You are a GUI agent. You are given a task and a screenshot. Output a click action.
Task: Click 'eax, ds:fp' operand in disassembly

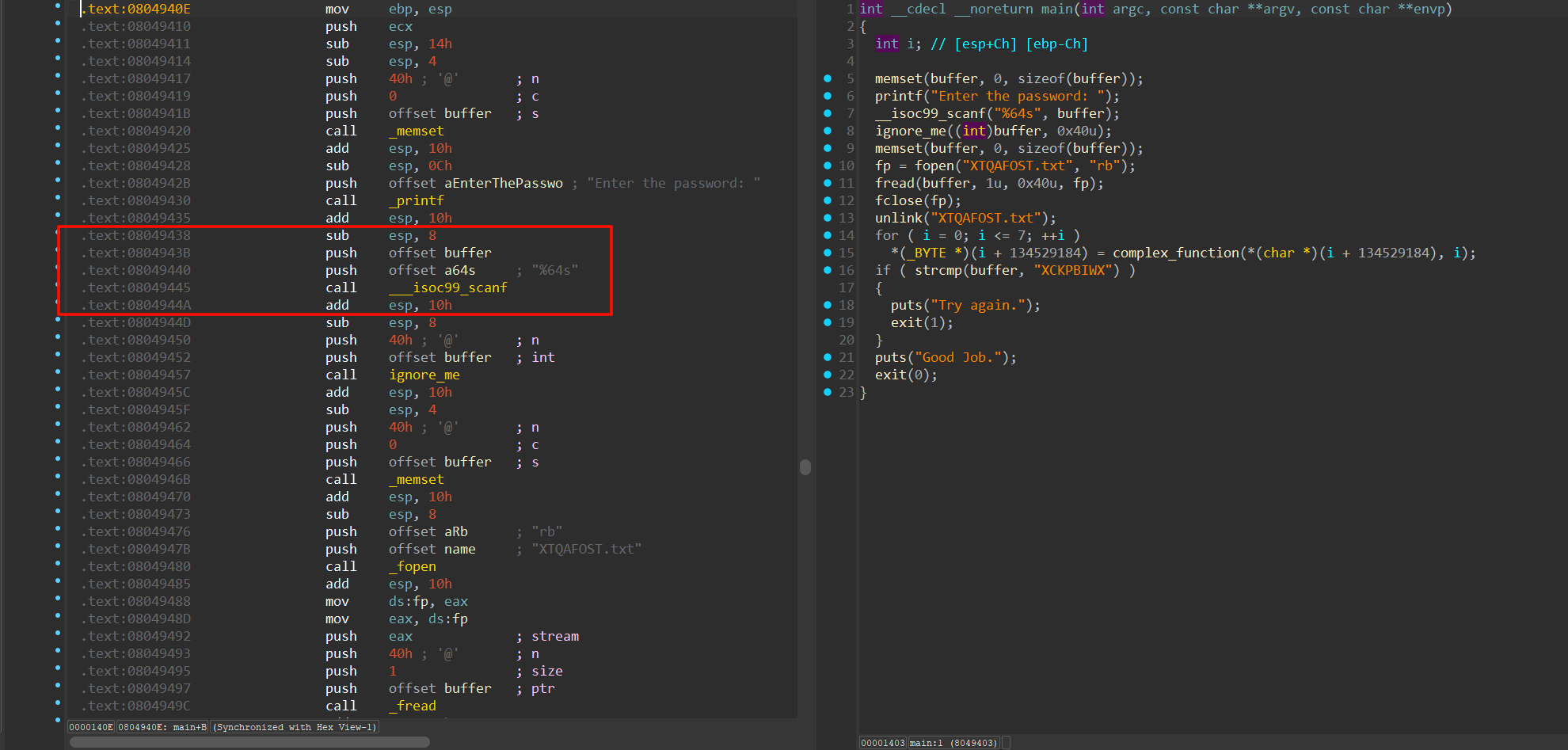428,619
